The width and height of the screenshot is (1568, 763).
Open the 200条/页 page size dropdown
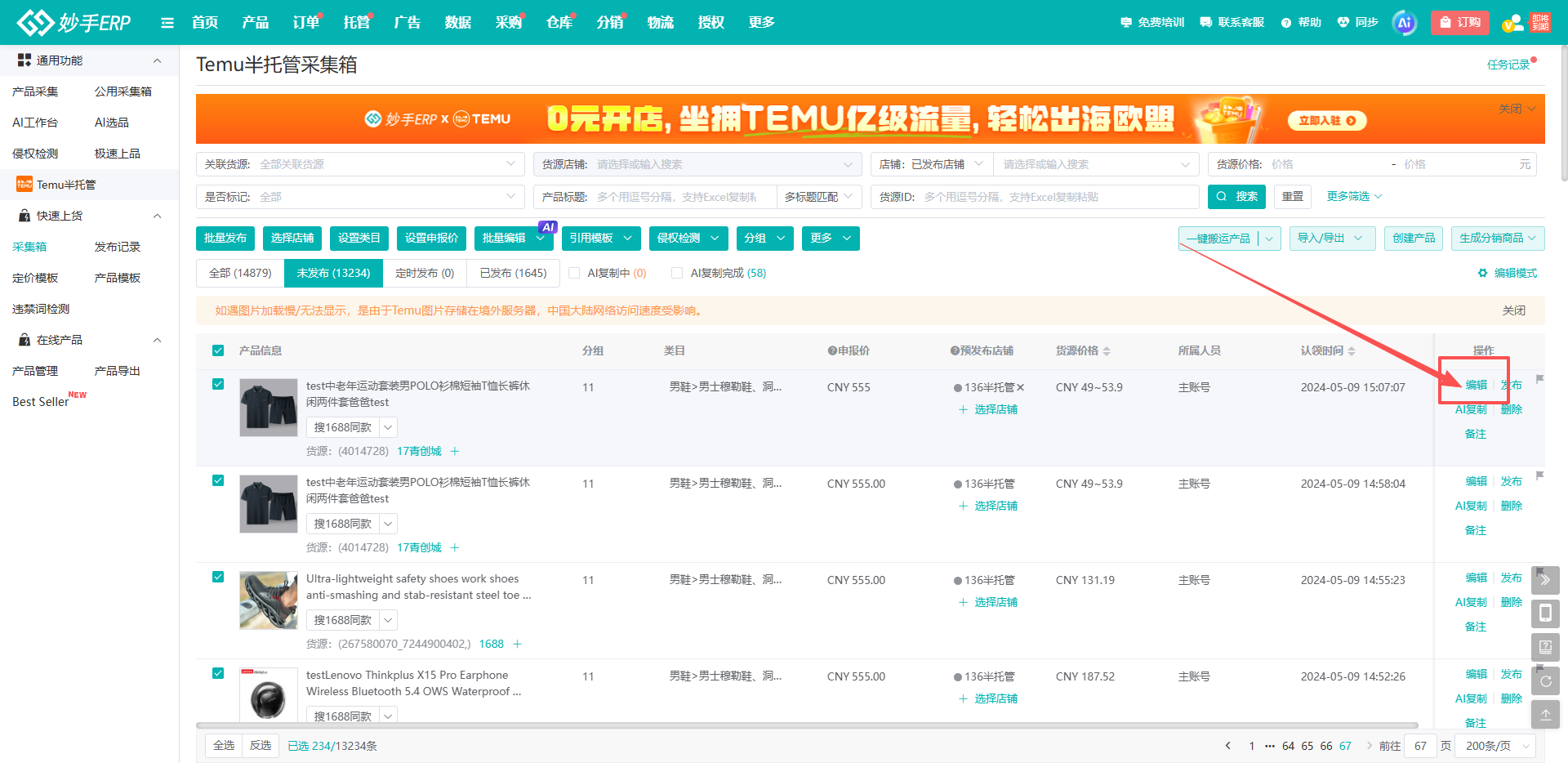click(1496, 746)
